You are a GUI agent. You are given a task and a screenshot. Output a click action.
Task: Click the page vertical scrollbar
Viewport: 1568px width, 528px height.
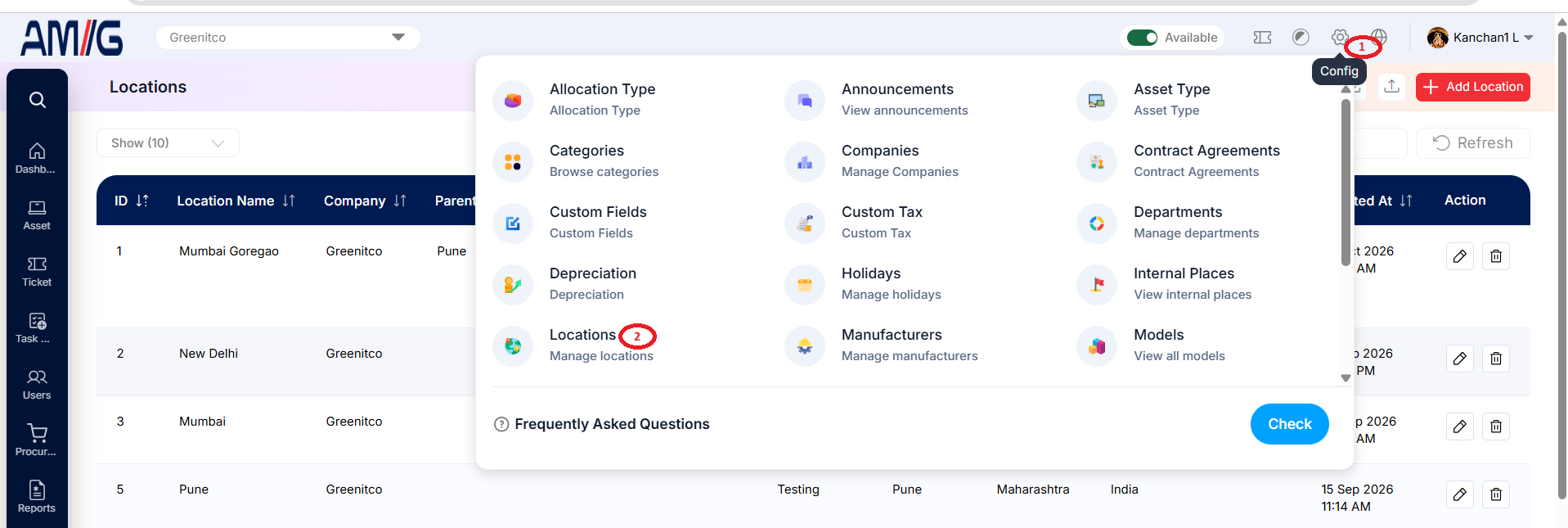click(1561, 266)
